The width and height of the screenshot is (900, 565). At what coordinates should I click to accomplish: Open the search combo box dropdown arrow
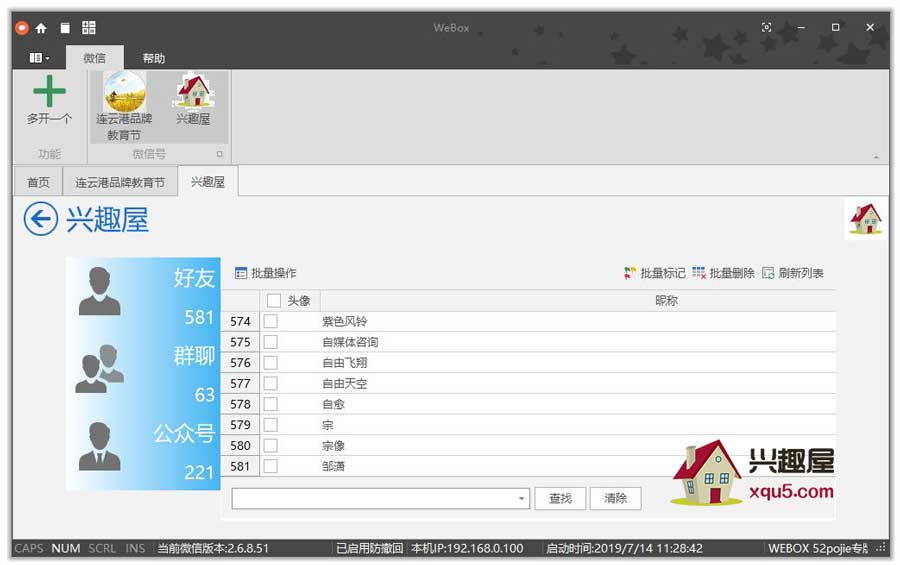tap(521, 498)
